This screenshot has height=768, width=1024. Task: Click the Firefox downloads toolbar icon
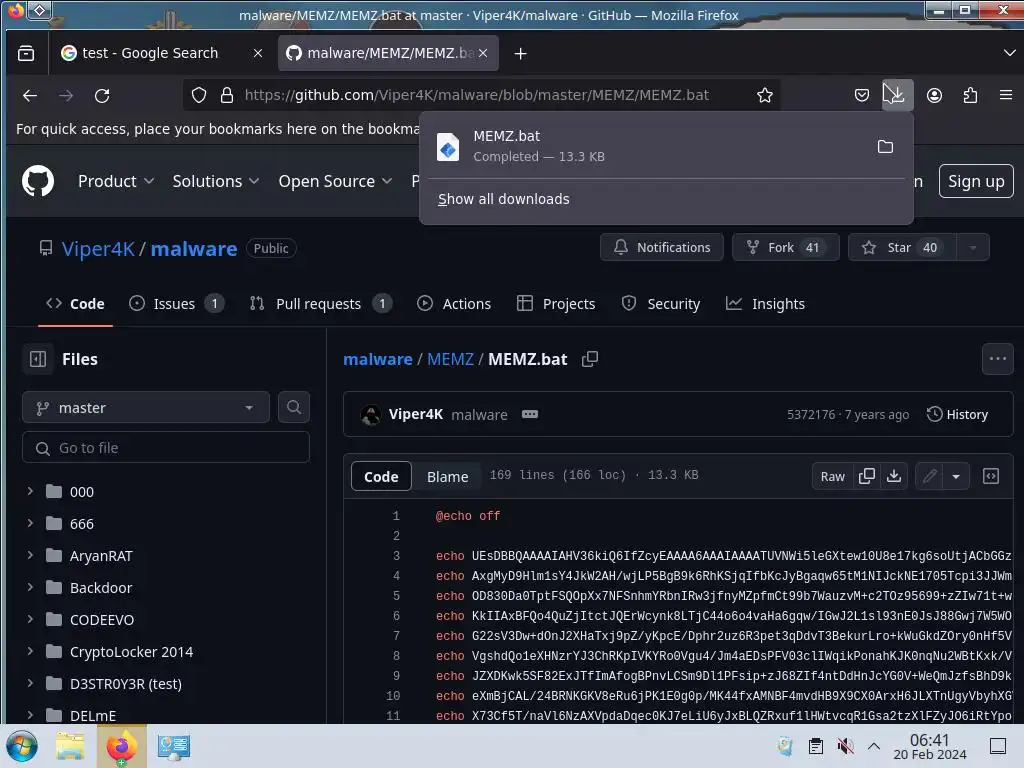click(897, 95)
